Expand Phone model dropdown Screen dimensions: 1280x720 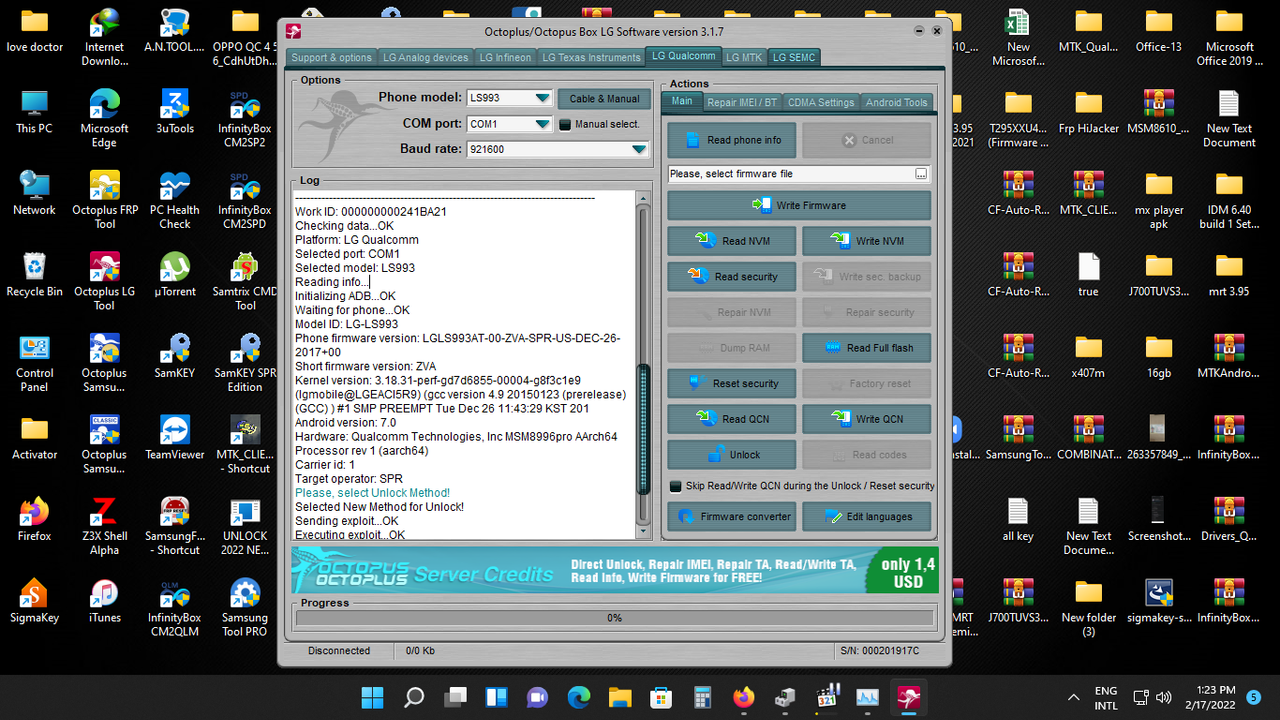pos(542,98)
